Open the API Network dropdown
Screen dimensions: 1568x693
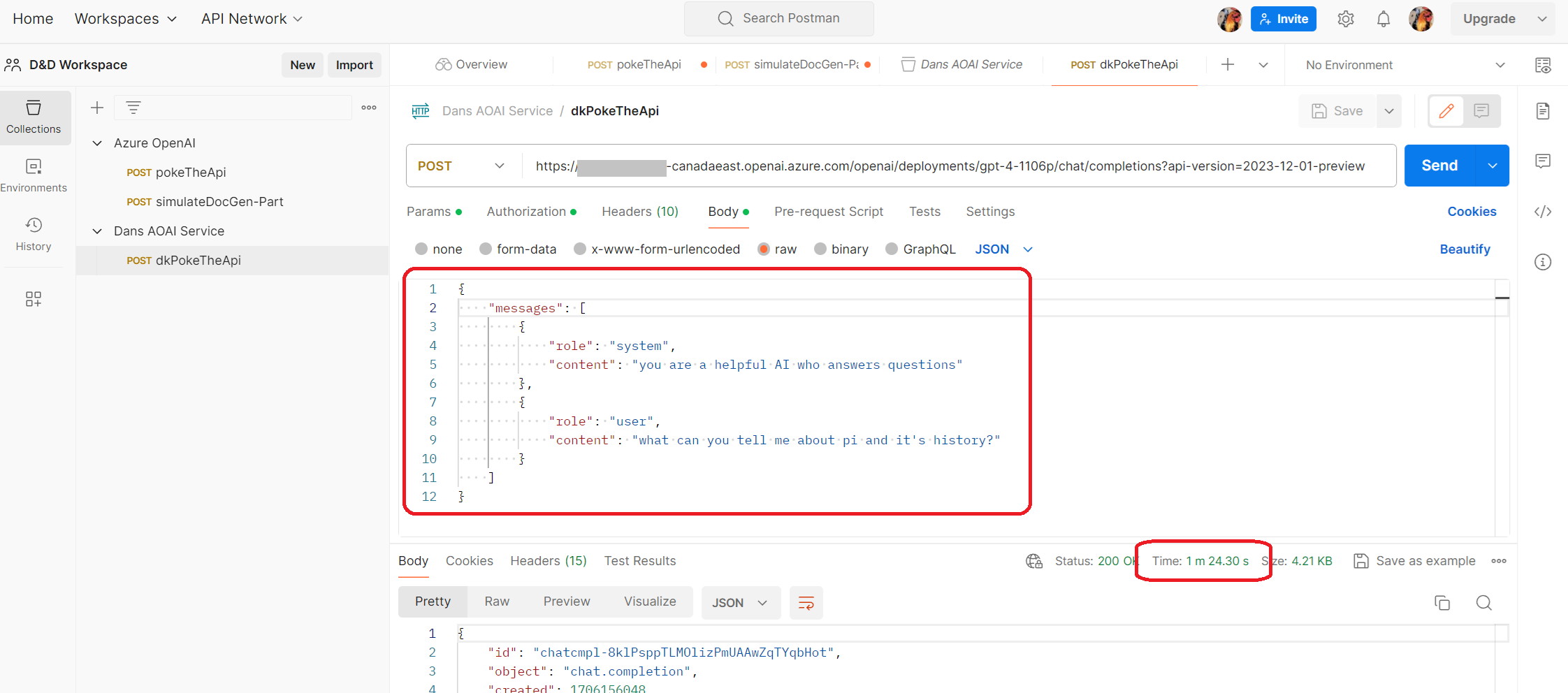point(252,19)
